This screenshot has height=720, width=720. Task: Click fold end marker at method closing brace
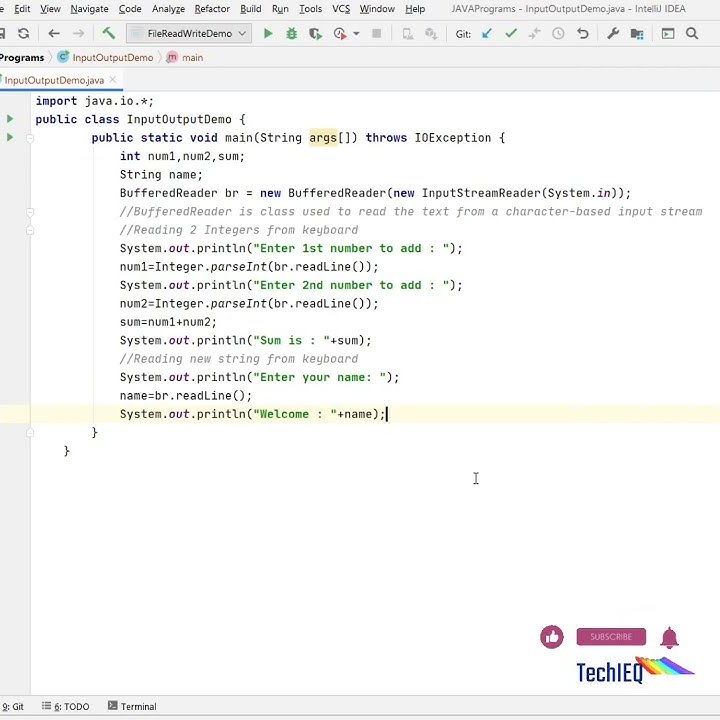[30, 433]
